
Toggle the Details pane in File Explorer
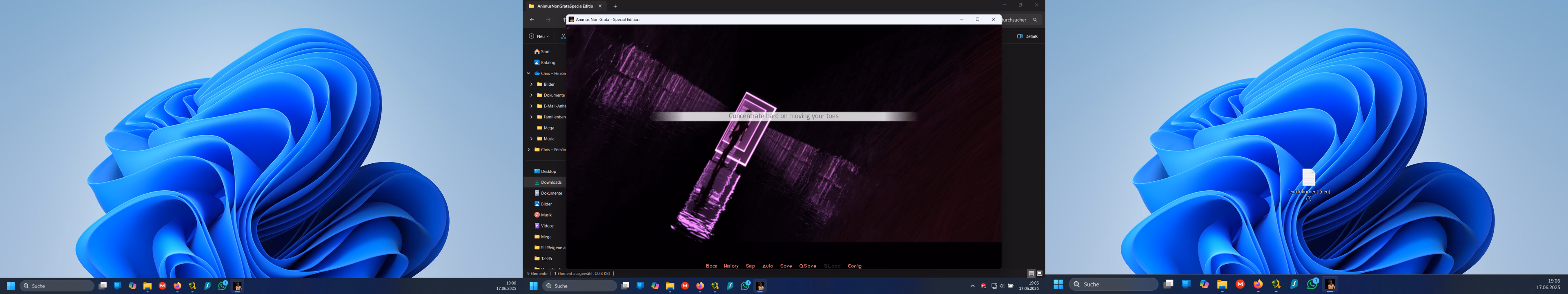tap(1027, 36)
